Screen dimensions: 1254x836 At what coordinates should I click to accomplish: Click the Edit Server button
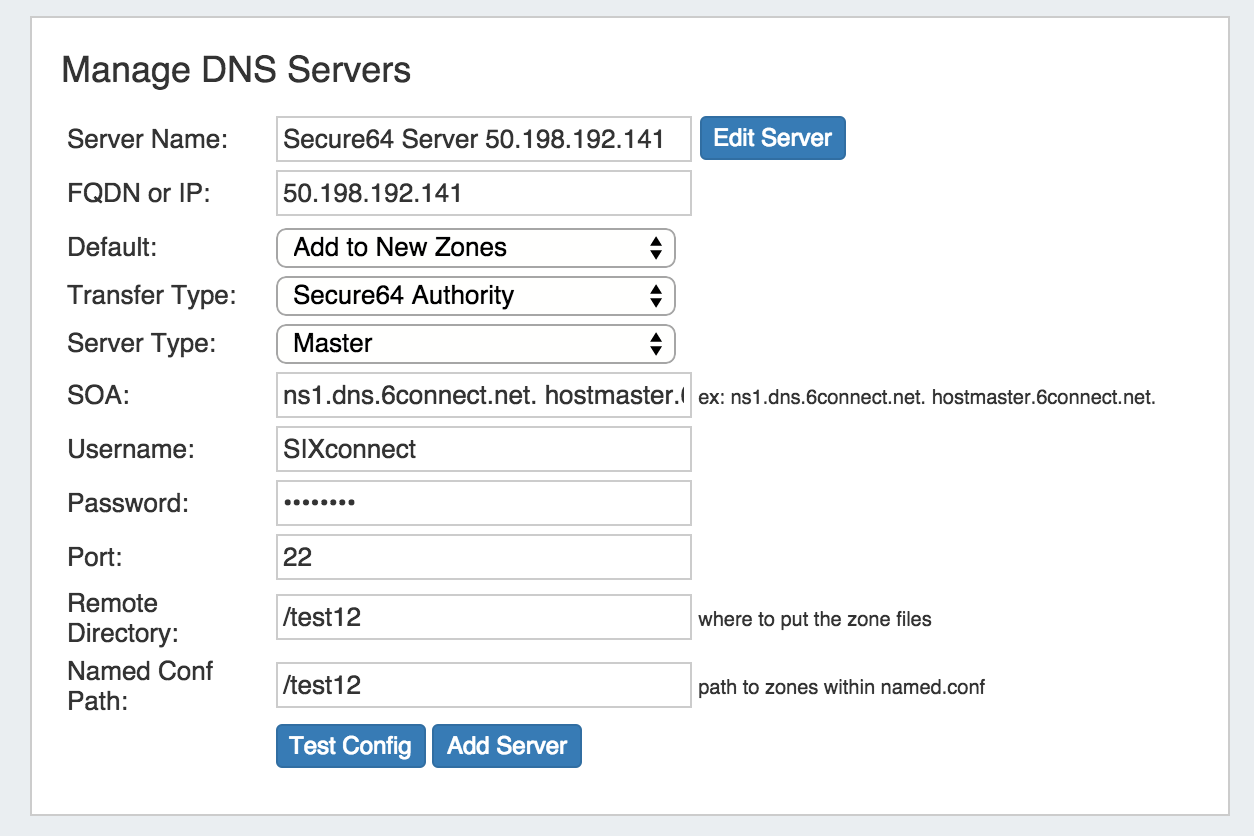pyautogui.click(x=772, y=138)
